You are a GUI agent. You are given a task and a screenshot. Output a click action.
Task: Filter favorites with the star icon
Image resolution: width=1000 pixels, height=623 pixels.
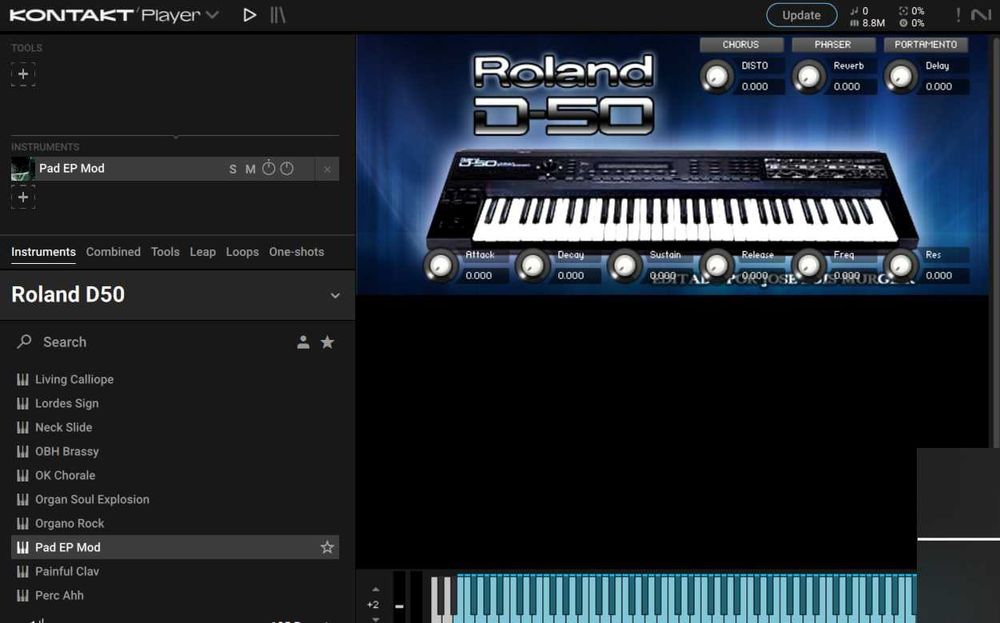(327, 342)
